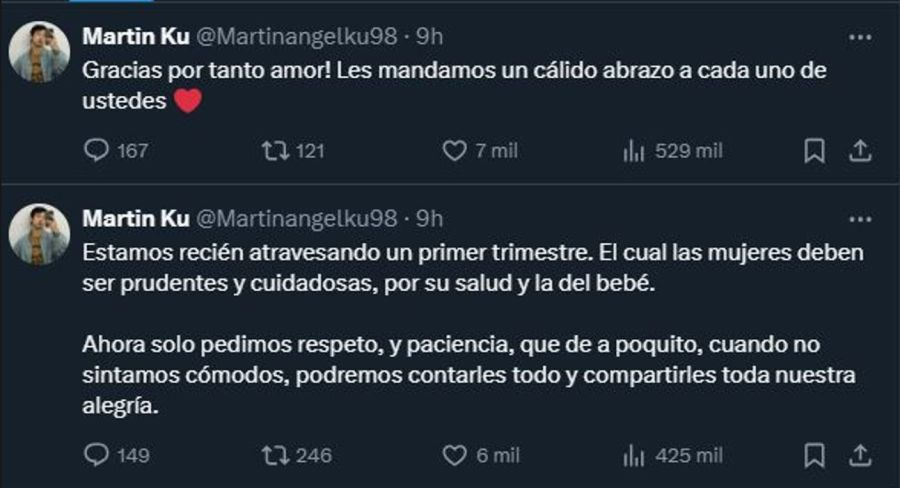Share the 'Gracias por tanto amor' tweet
This screenshot has height=488, width=900.
pos(859,151)
